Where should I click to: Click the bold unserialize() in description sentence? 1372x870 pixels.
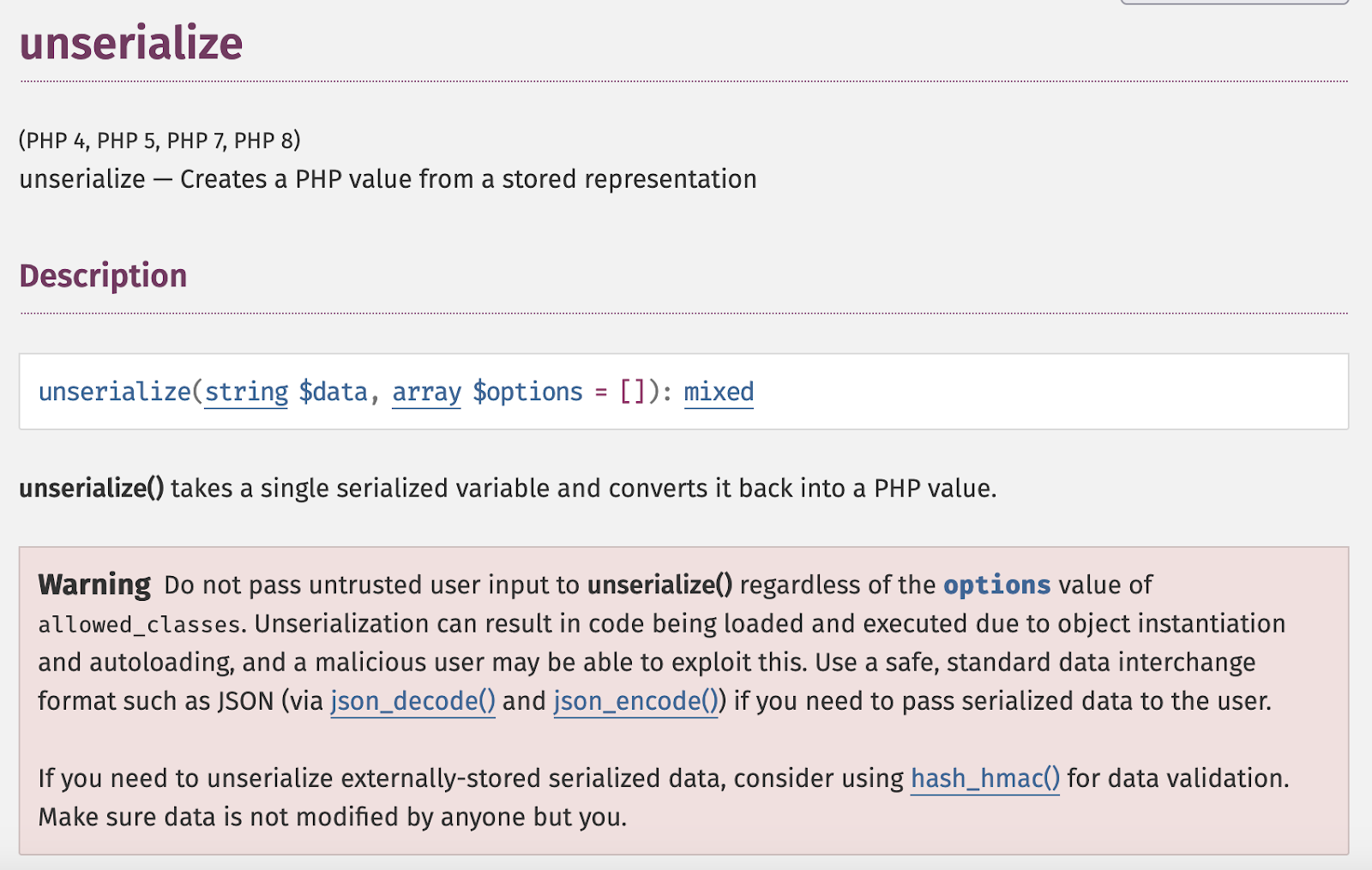(91, 489)
